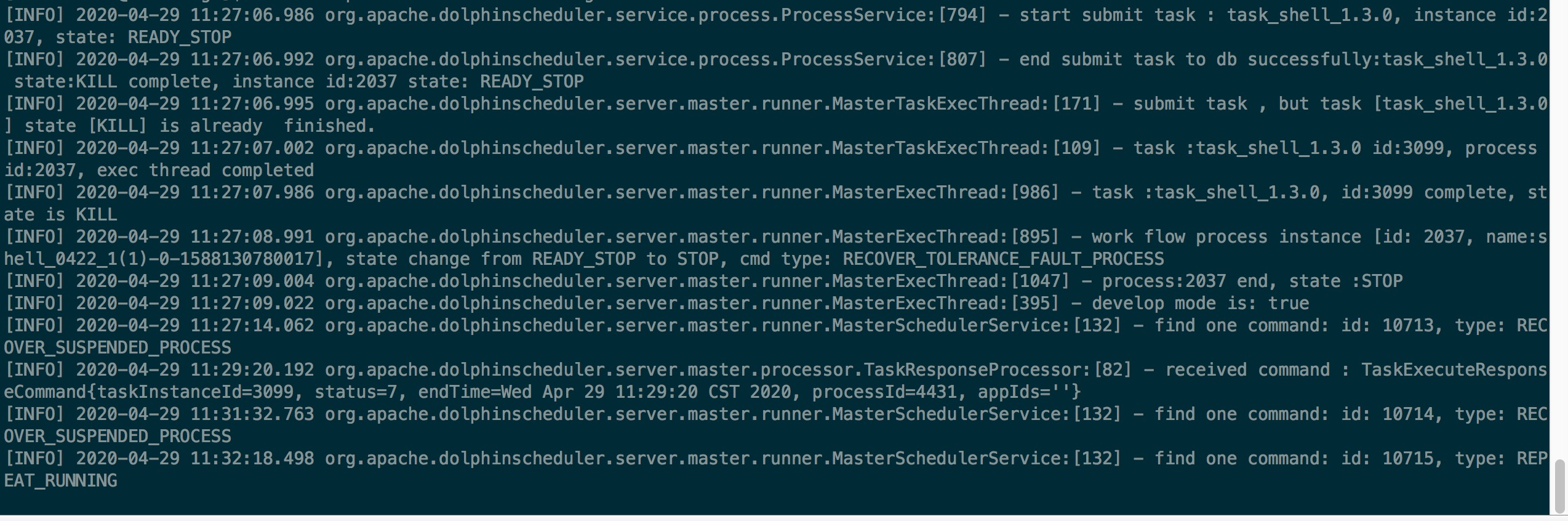Click the timestamp '2020-04-29 11:27:14.062'

pyautogui.click(x=195, y=325)
